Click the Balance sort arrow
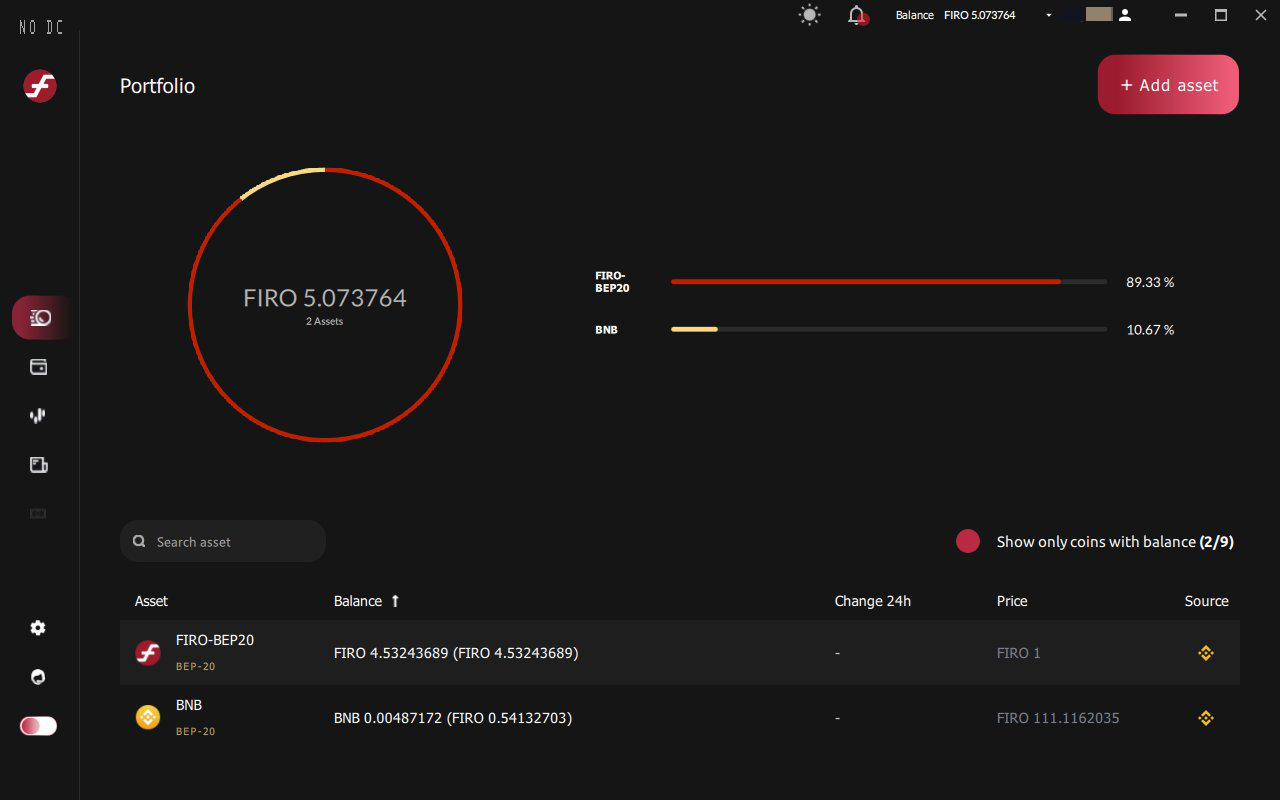The height and width of the screenshot is (800, 1280). [x=395, y=601]
